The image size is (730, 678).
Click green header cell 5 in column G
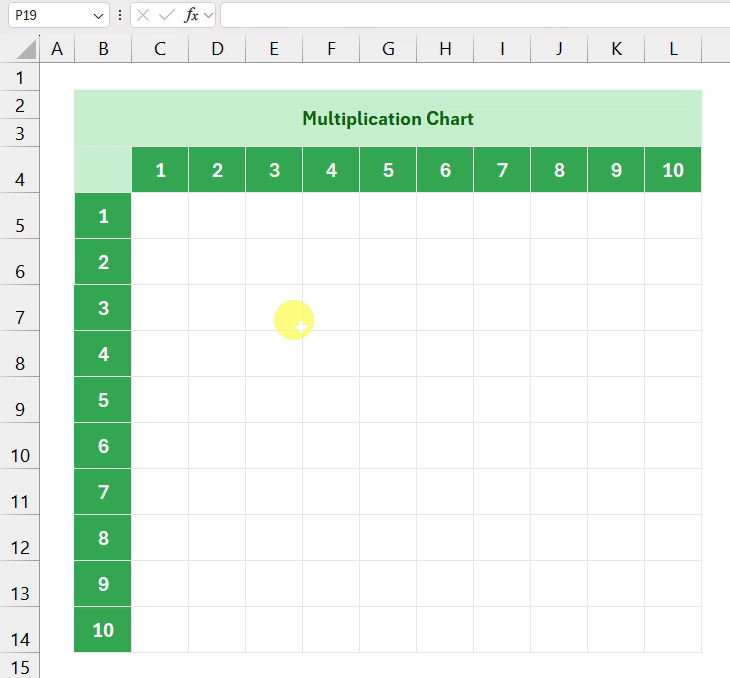388,170
